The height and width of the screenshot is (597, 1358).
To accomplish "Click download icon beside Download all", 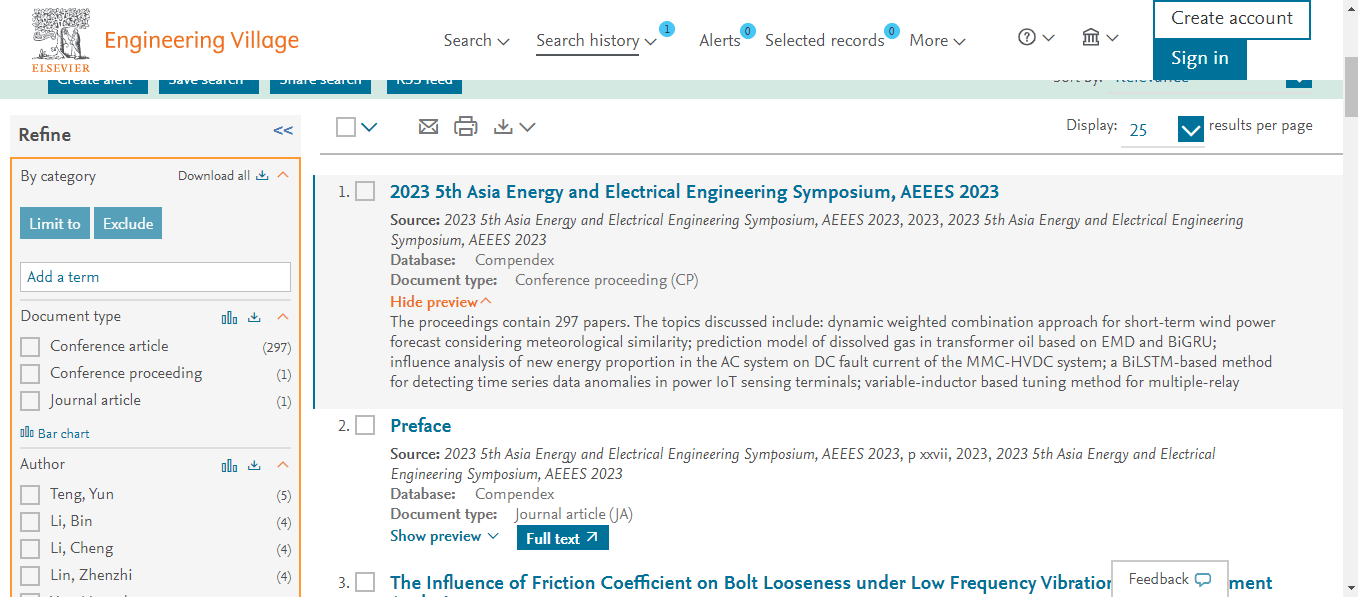I will click(x=262, y=176).
